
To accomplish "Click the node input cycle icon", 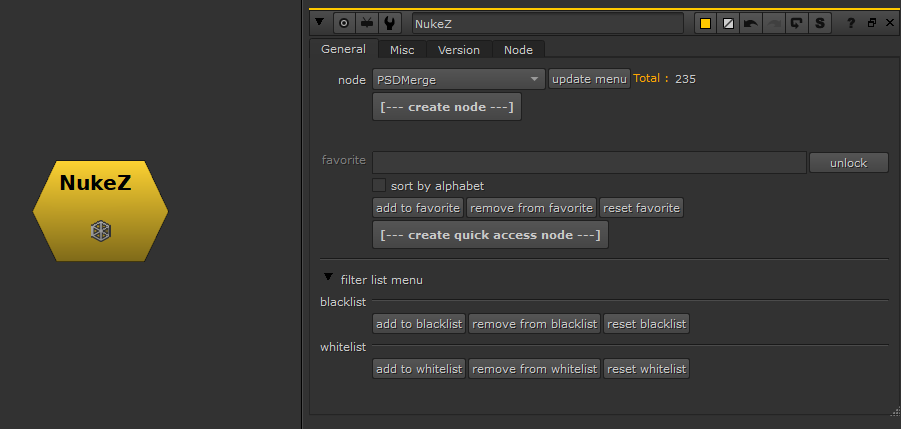I will pos(367,23).
